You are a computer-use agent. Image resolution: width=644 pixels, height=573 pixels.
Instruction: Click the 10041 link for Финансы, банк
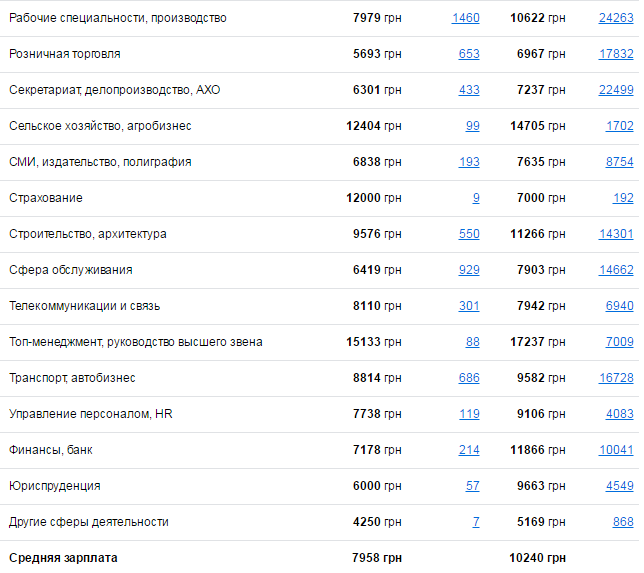tap(615, 450)
